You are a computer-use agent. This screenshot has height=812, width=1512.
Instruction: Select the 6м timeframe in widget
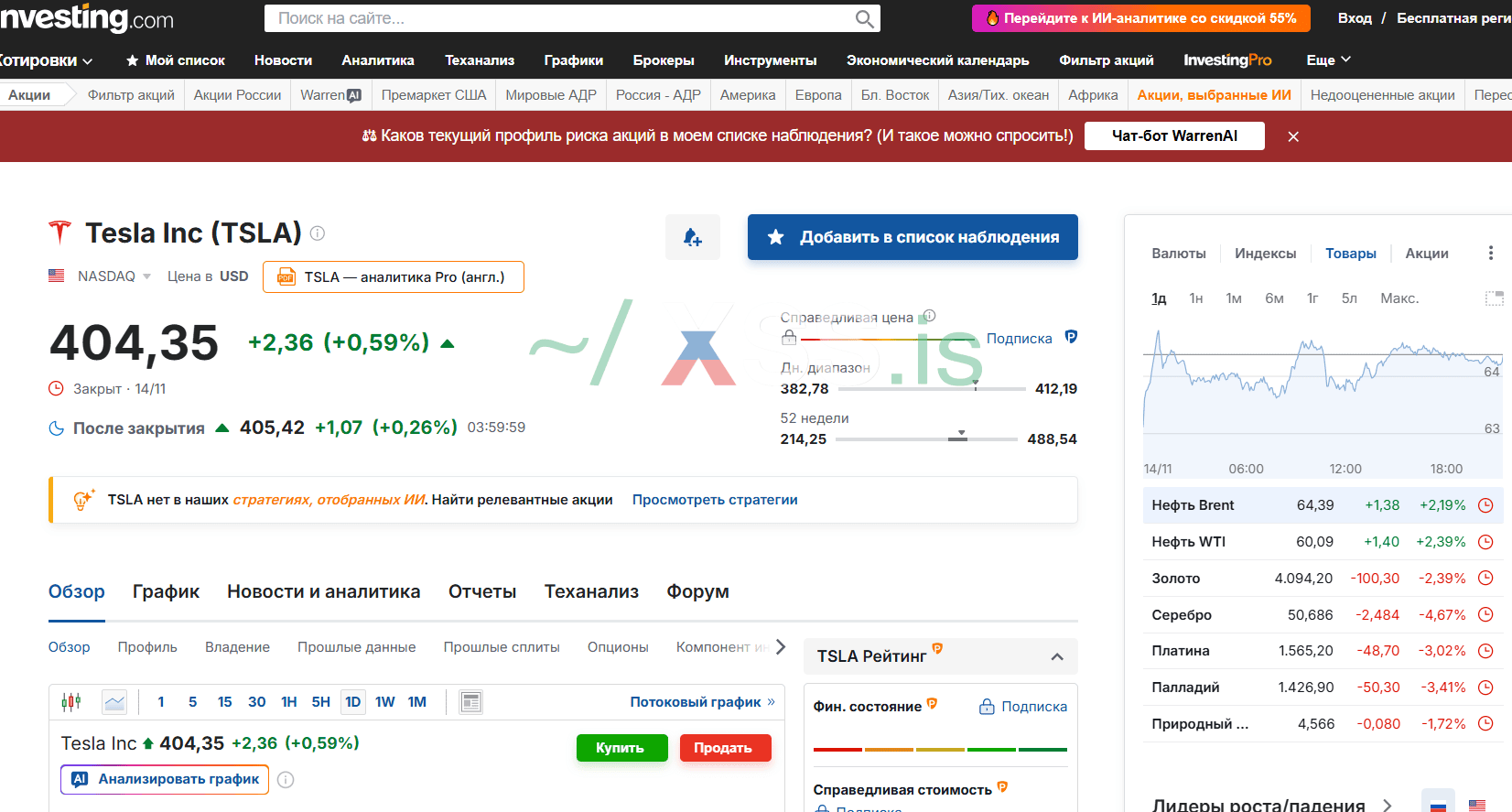tap(1274, 298)
